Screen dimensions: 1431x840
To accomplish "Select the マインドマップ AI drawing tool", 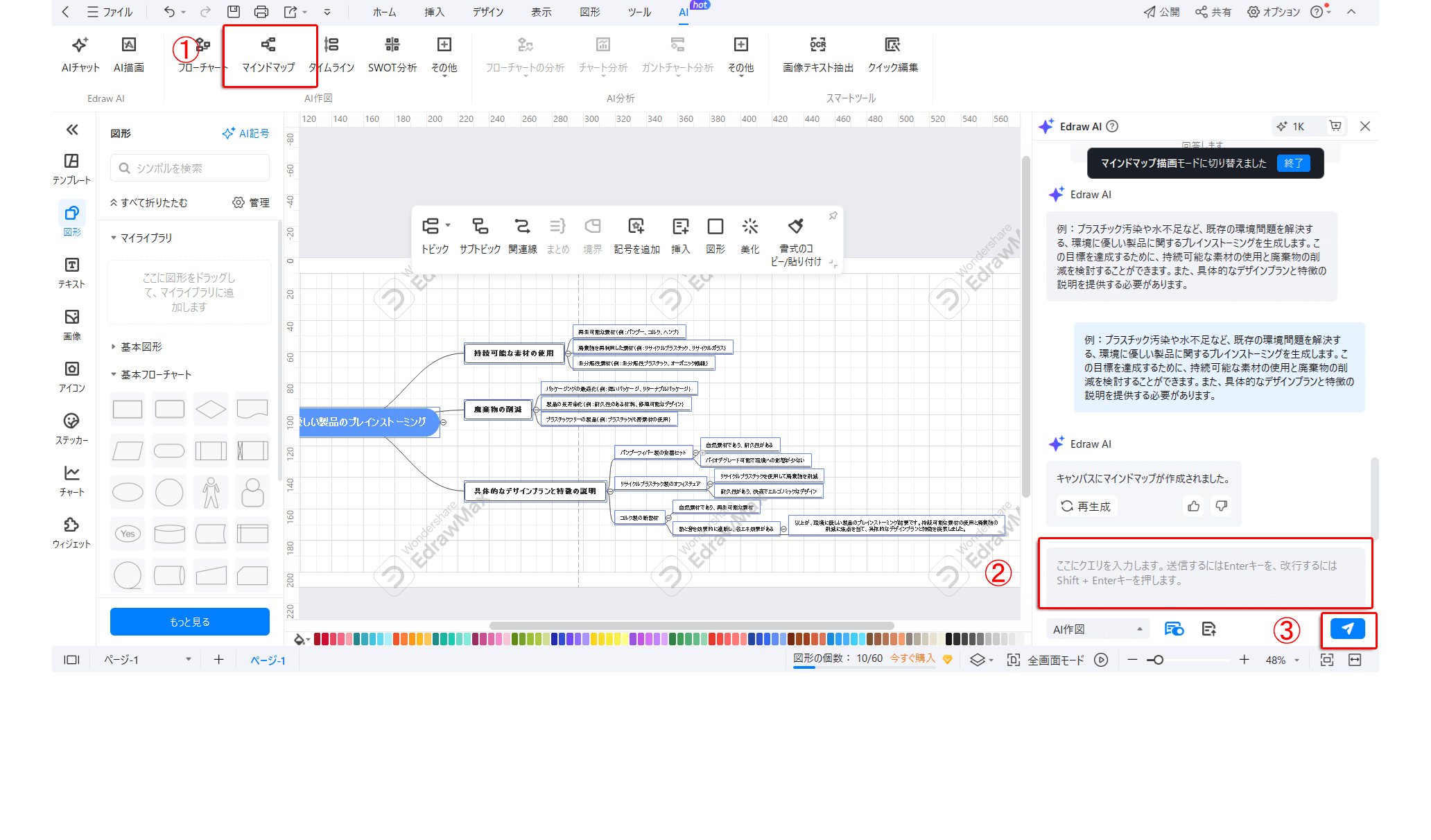I will click(x=268, y=54).
